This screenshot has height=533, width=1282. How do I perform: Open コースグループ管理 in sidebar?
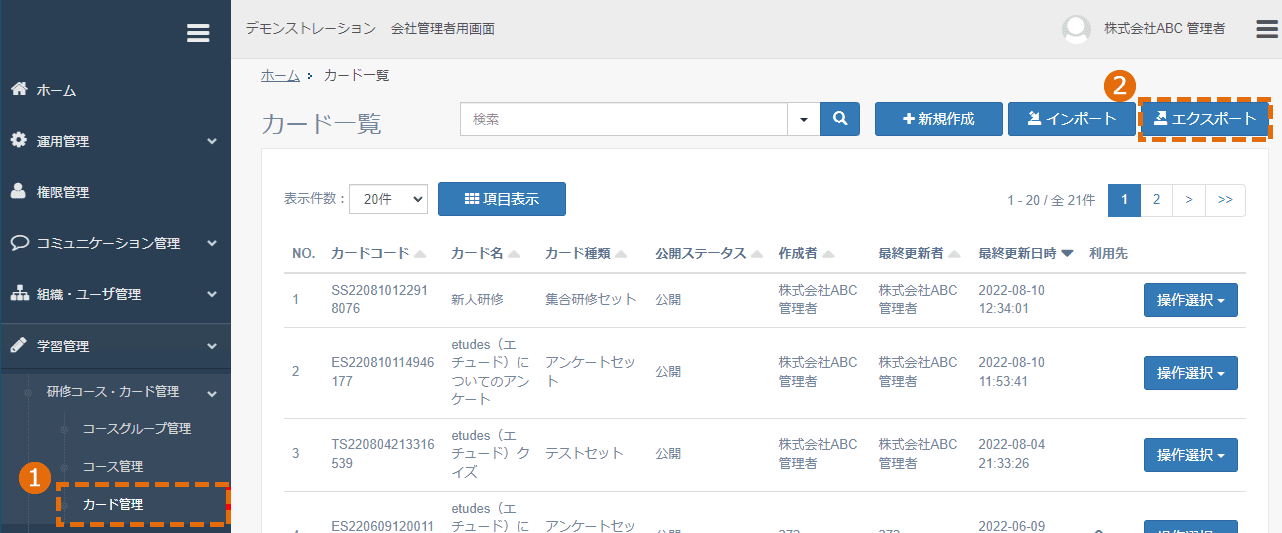pos(137,428)
